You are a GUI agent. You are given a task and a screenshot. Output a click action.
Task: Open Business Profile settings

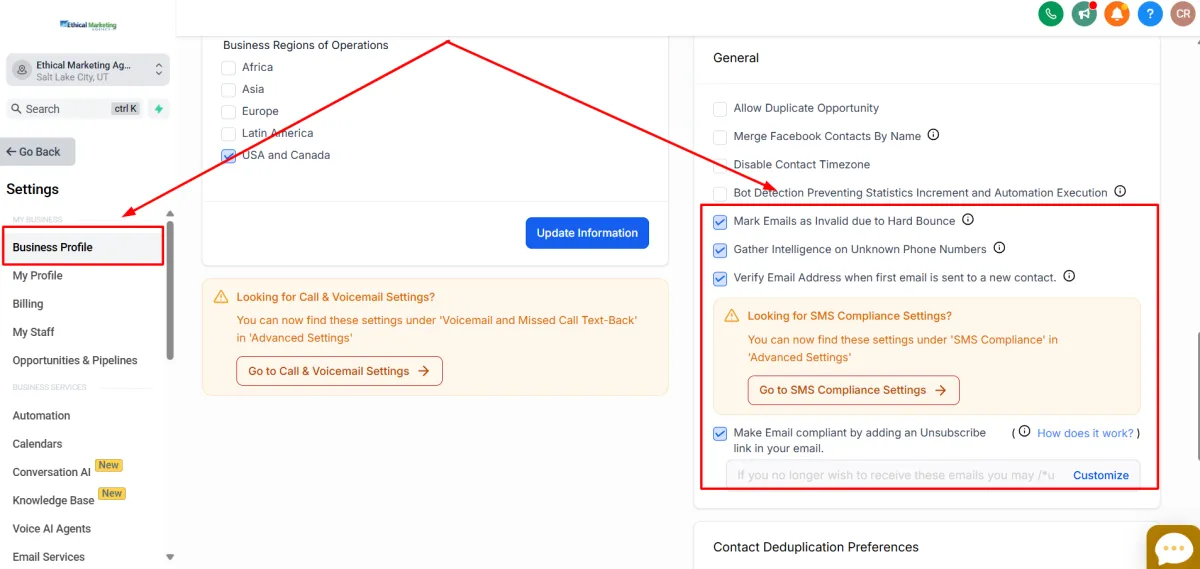click(x=53, y=247)
